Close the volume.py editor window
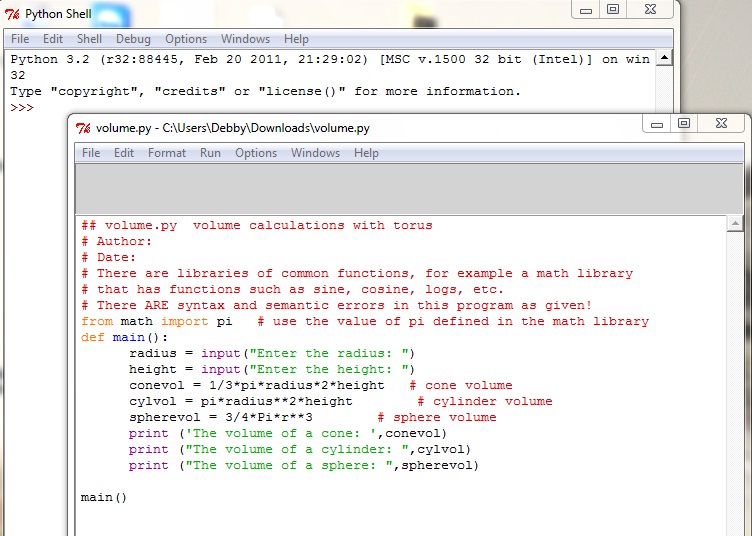The height and width of the screenshot is (536, 752). 721,124
